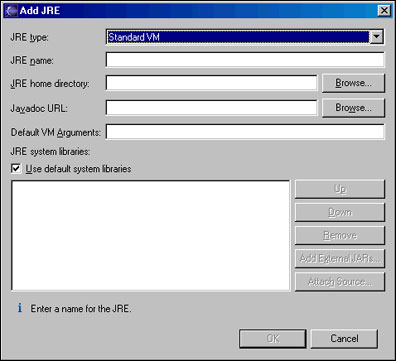Click the 'Default VM Arguments:' label

pos(56,132)
